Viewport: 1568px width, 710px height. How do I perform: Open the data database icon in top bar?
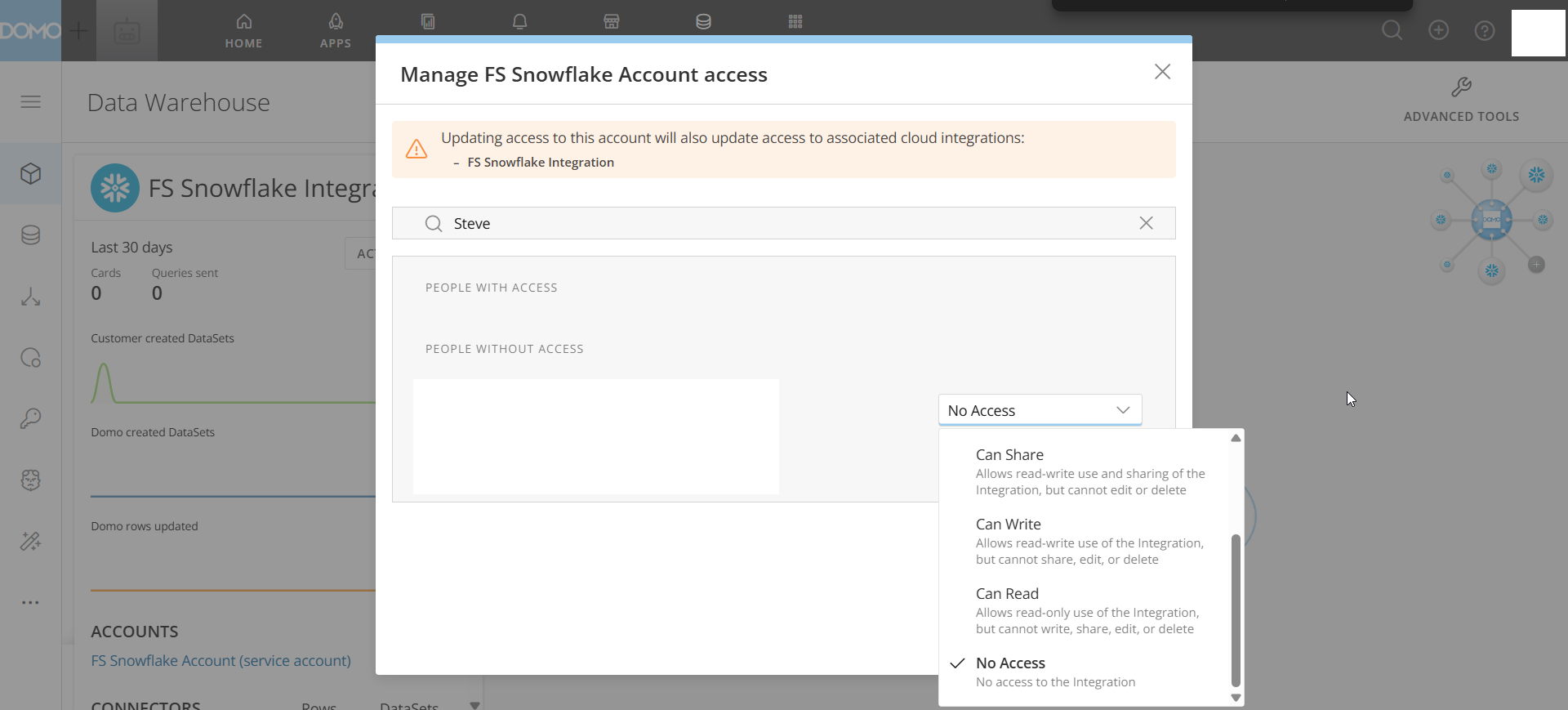703,22
